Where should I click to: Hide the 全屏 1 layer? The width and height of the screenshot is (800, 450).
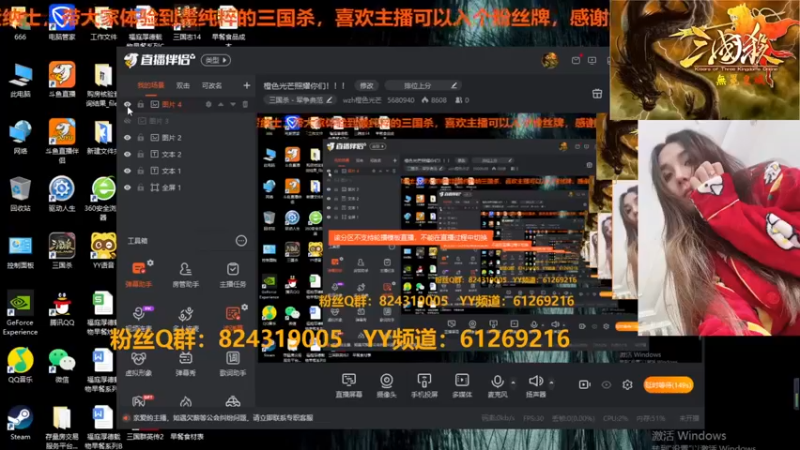click(127, 188)
